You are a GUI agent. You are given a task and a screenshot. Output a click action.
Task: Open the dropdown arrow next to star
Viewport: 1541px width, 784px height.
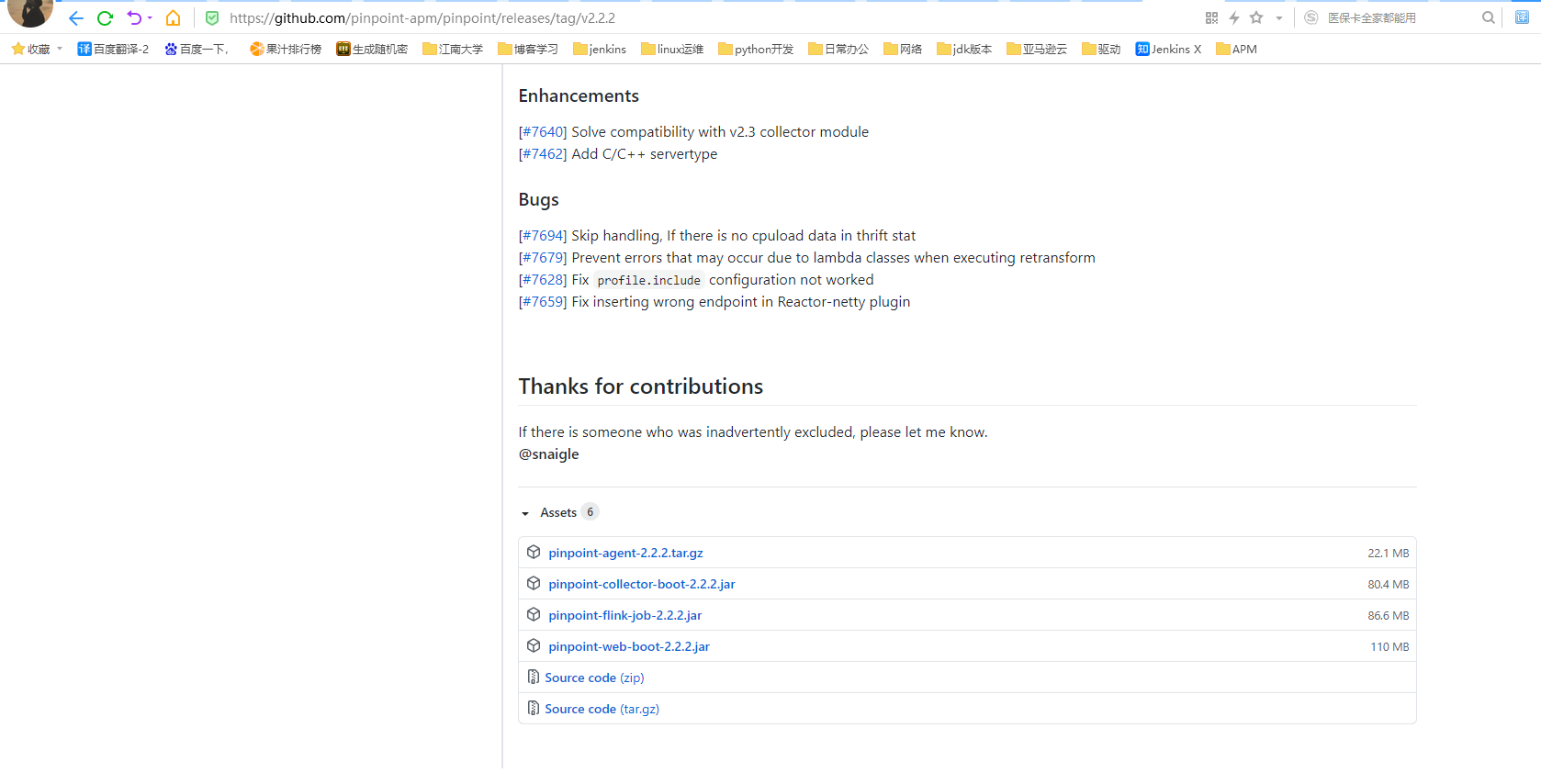click(1278, 18)
